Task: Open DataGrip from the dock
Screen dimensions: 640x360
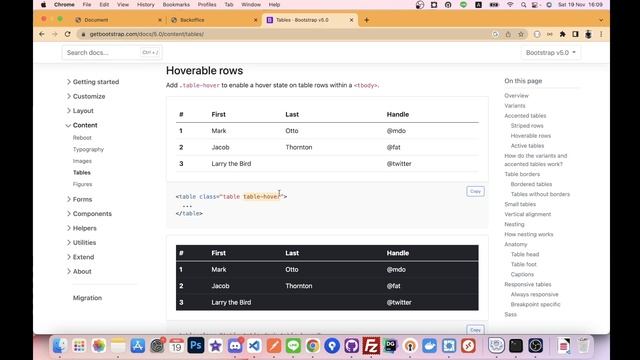Action: coord(390,346)
